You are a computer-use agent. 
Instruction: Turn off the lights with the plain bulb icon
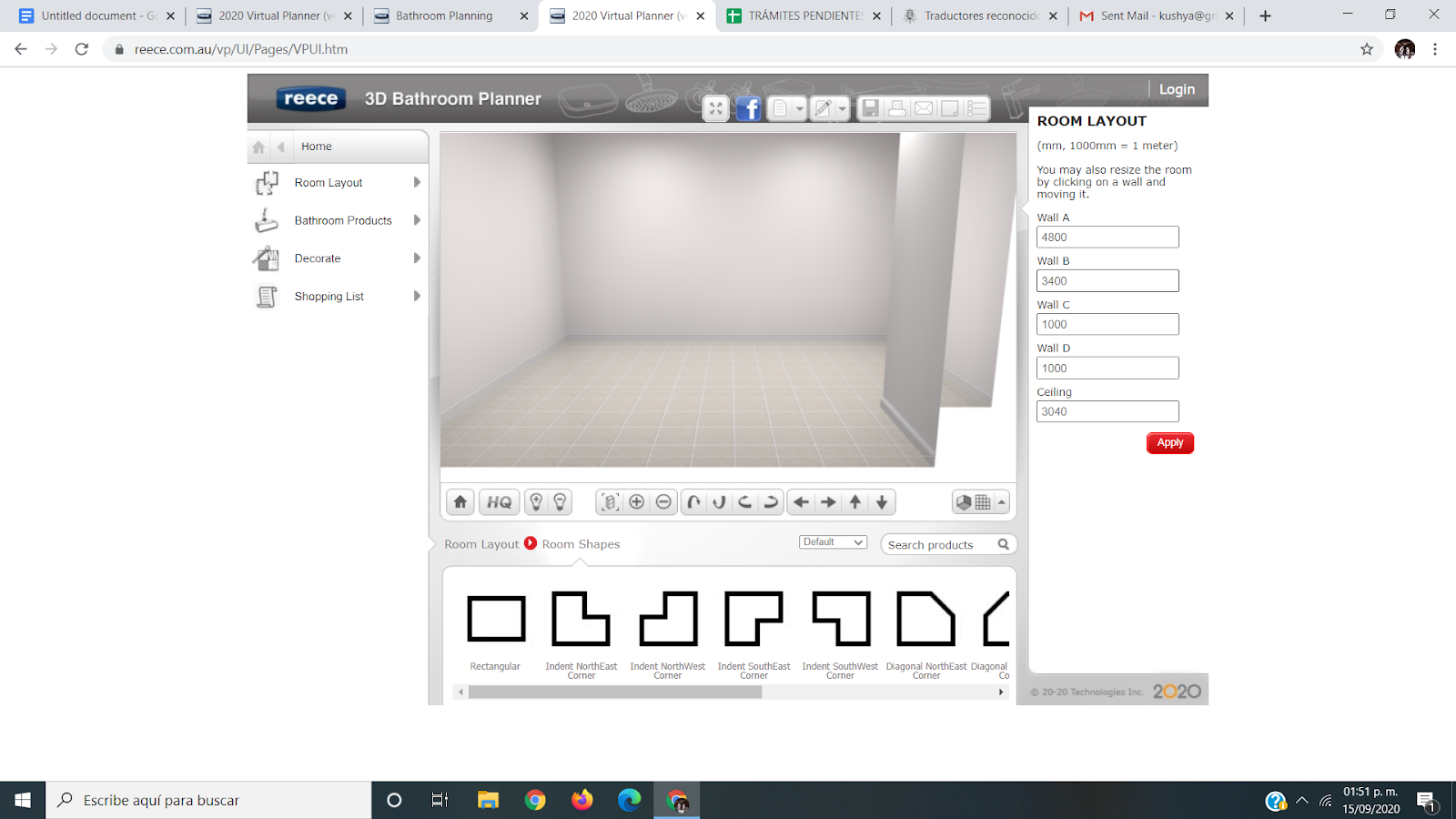(561, 502)
